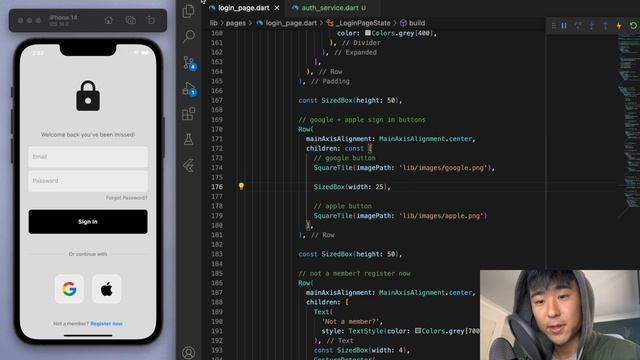The image size is (640, 360).
Task: Click line number 183 in gutter
Action: (x=217, y=254)
